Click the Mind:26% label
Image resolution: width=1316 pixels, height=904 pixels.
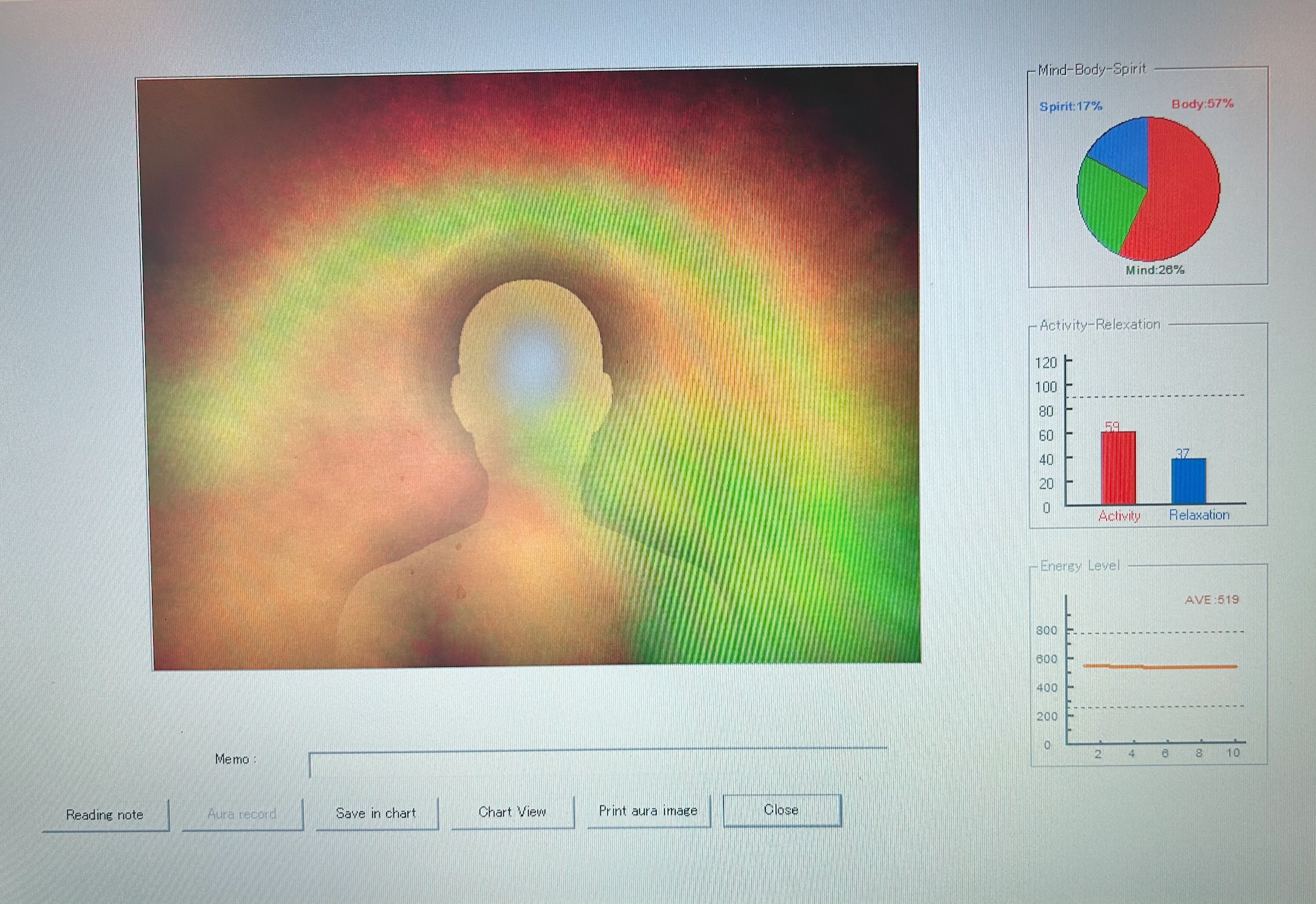(x=1155, y=270)
